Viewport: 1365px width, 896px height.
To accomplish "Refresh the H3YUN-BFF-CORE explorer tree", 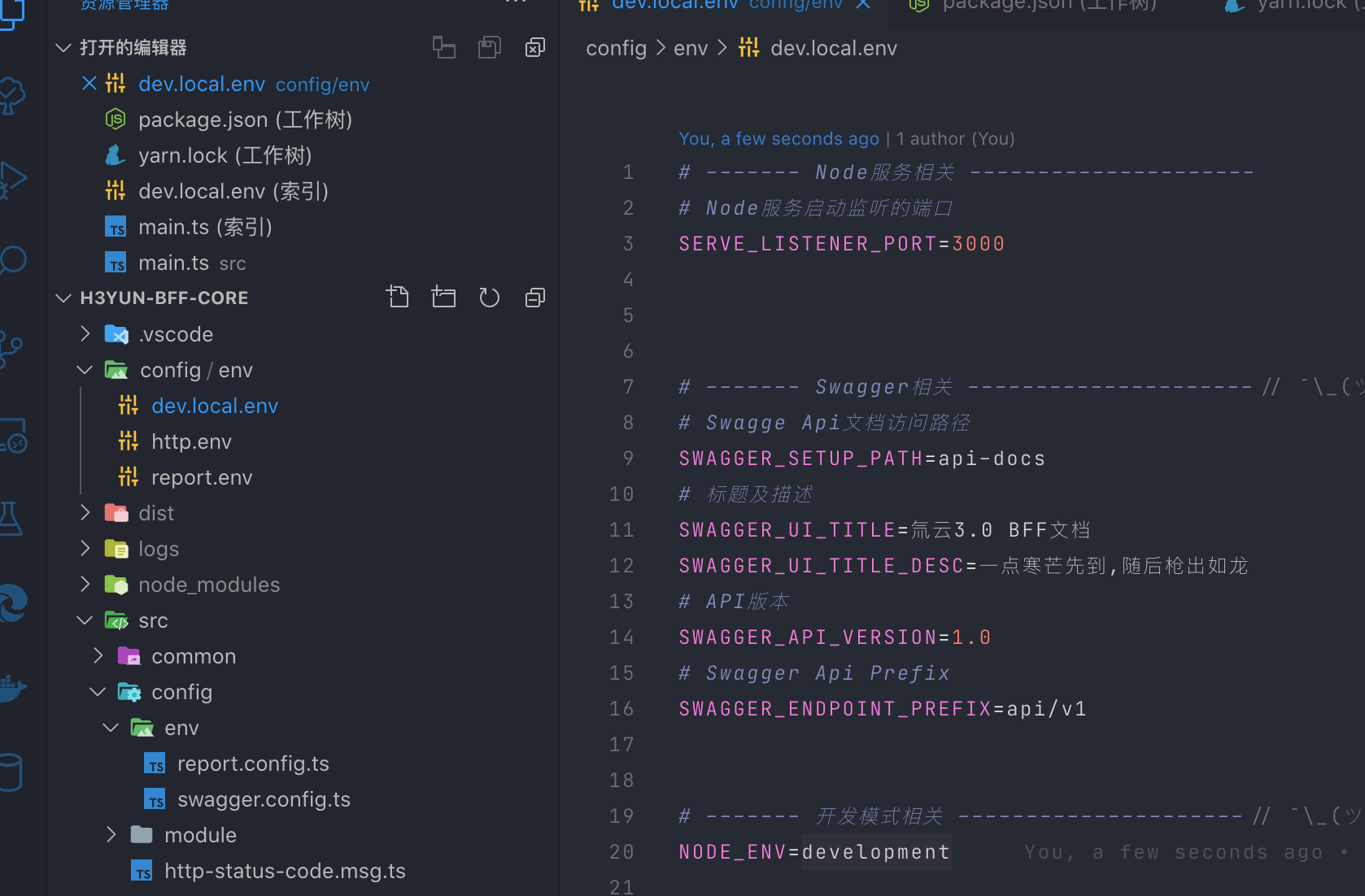I will pyautogui.click(x=489, y=298).
